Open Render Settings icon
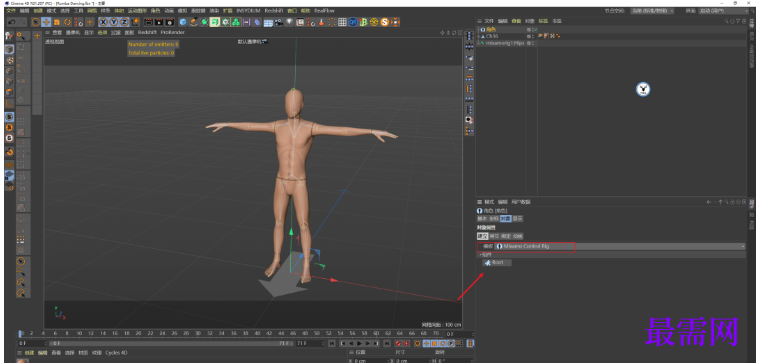The width and height of the screenshot is (757, 363). (169, 22)
